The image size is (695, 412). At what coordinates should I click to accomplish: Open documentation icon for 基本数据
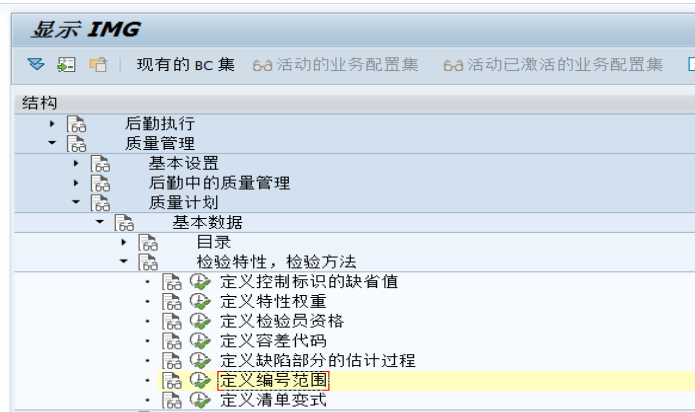(x=125, y=222)
